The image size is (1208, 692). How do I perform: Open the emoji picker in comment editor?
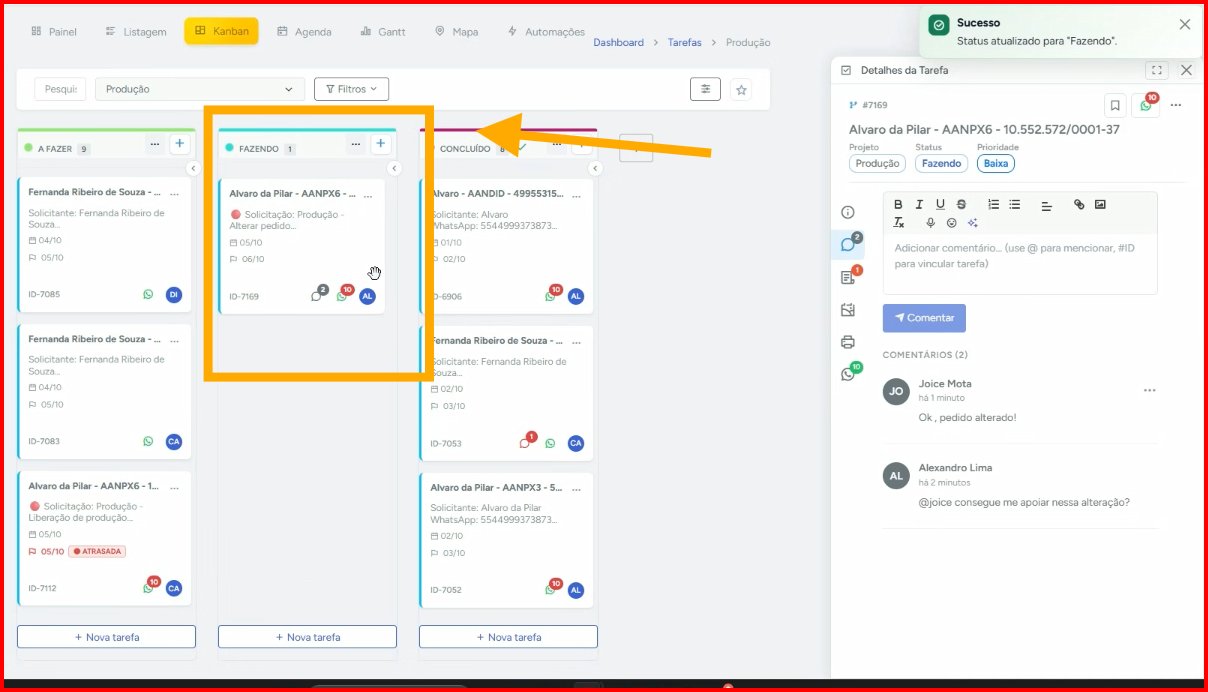coord(951,223)
